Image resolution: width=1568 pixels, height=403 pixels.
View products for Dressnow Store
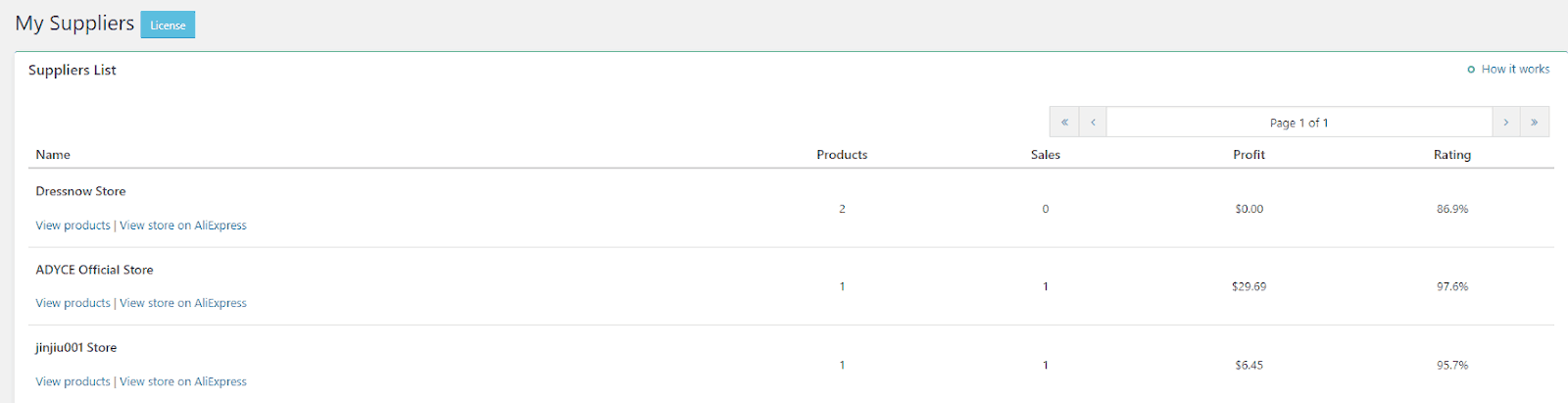(x=73, y=226)
